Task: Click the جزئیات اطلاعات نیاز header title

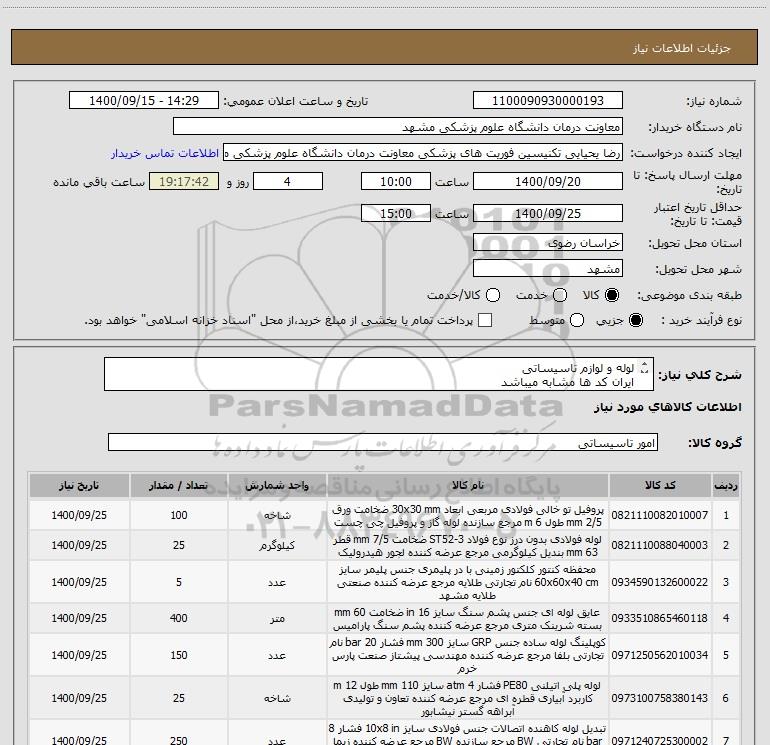Action: click(682, 48)
